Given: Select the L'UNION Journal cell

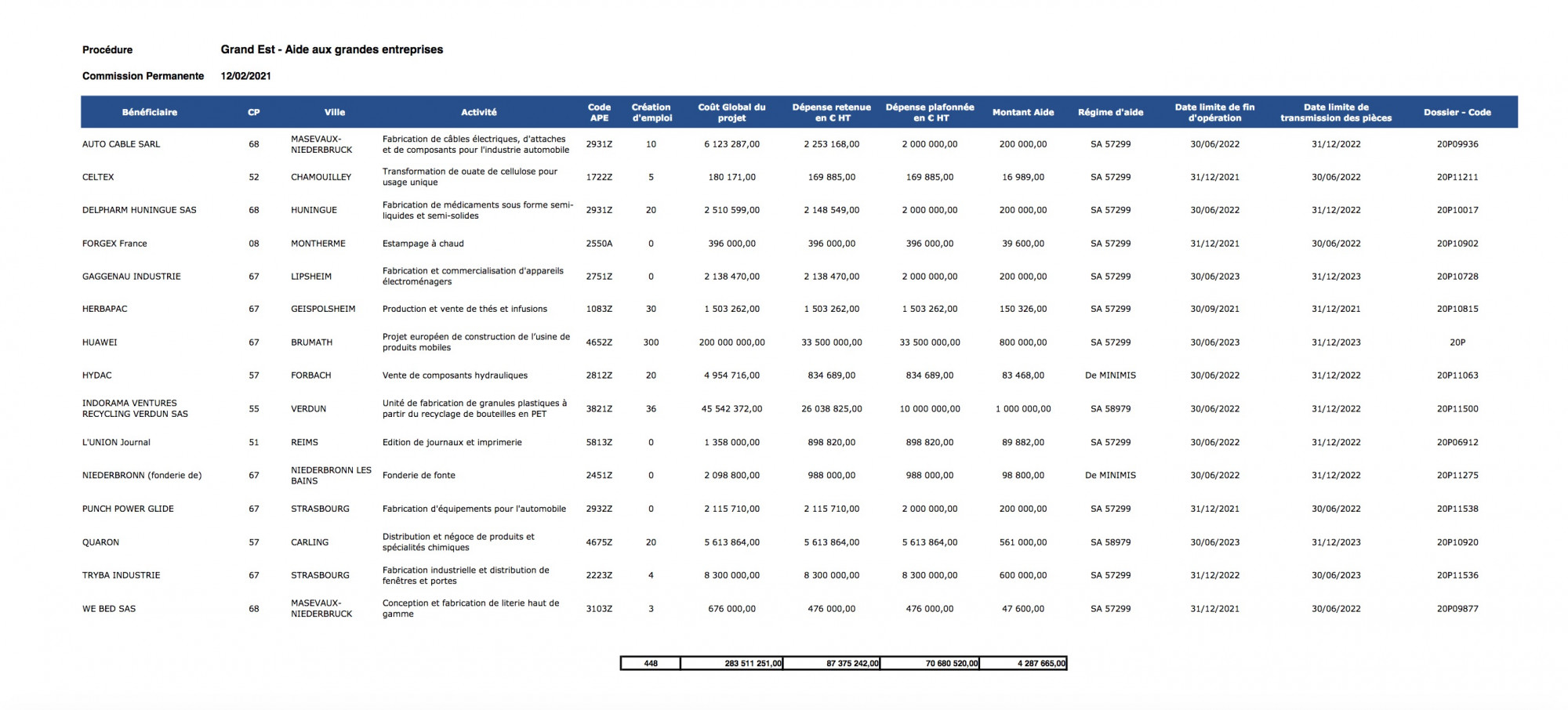Looking at the screenshot, I should point(116,442).
